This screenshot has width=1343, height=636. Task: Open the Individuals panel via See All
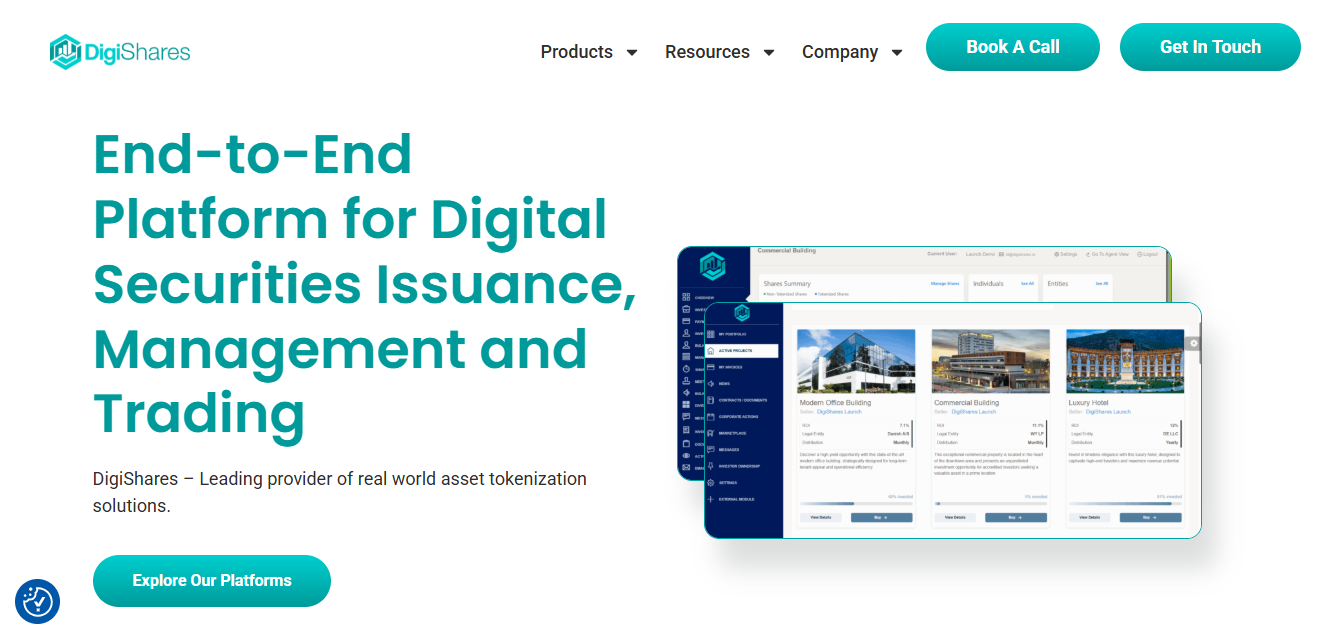pyautogui.click(x=1028, y=283)
